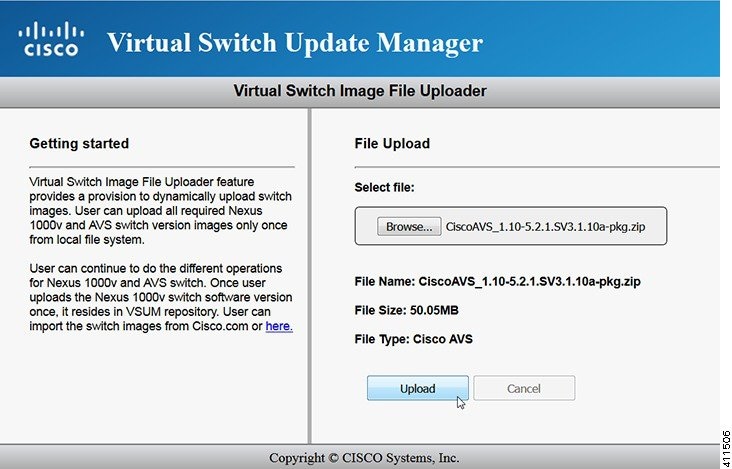Click the Browse... button
This screenshot has width=732, height=469.
point(409,227)
